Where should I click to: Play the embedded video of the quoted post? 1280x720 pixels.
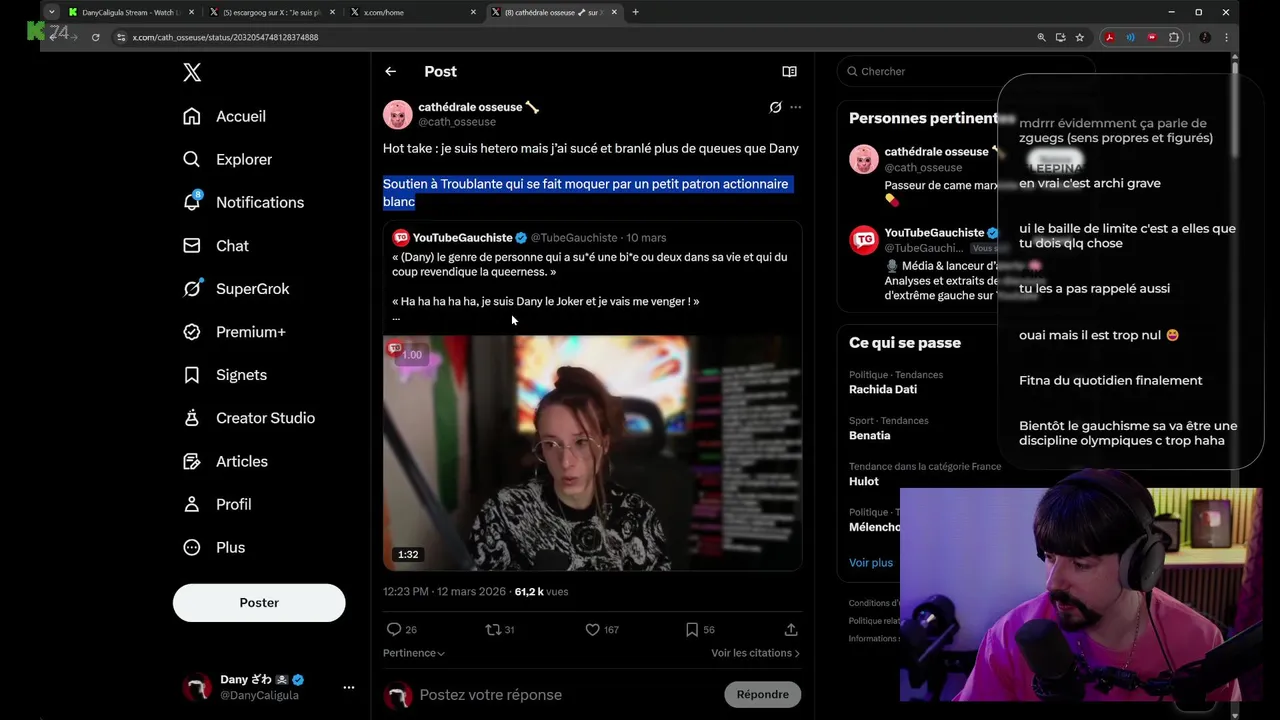(592, 452)
